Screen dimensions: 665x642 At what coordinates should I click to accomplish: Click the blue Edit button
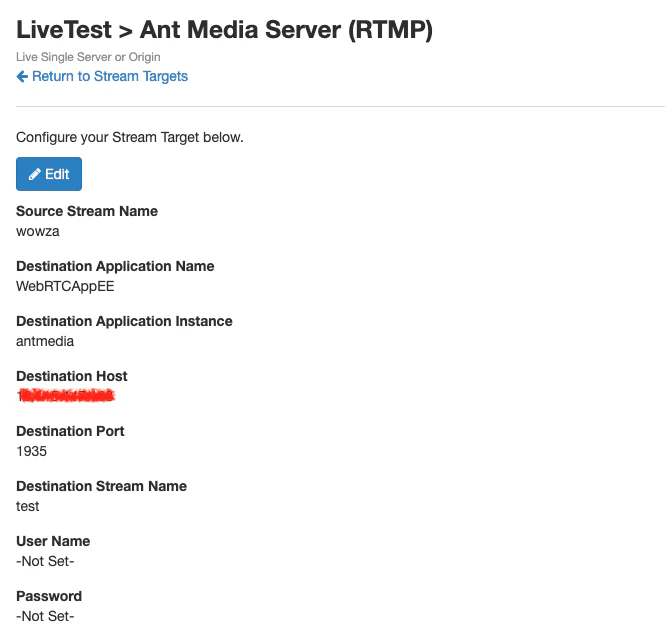49,174
